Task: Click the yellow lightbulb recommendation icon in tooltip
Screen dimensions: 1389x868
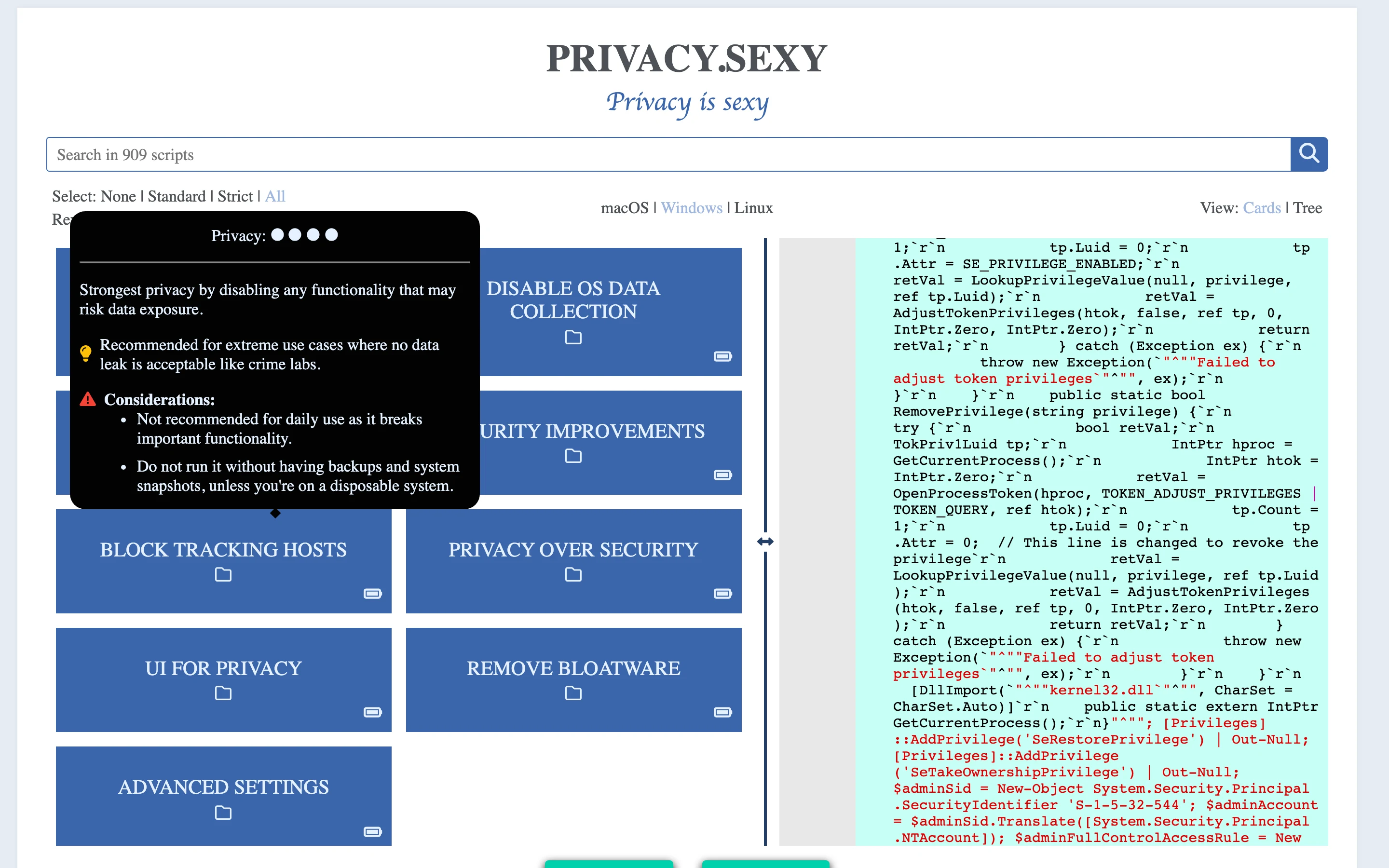Action: click(x=85, y=353)
